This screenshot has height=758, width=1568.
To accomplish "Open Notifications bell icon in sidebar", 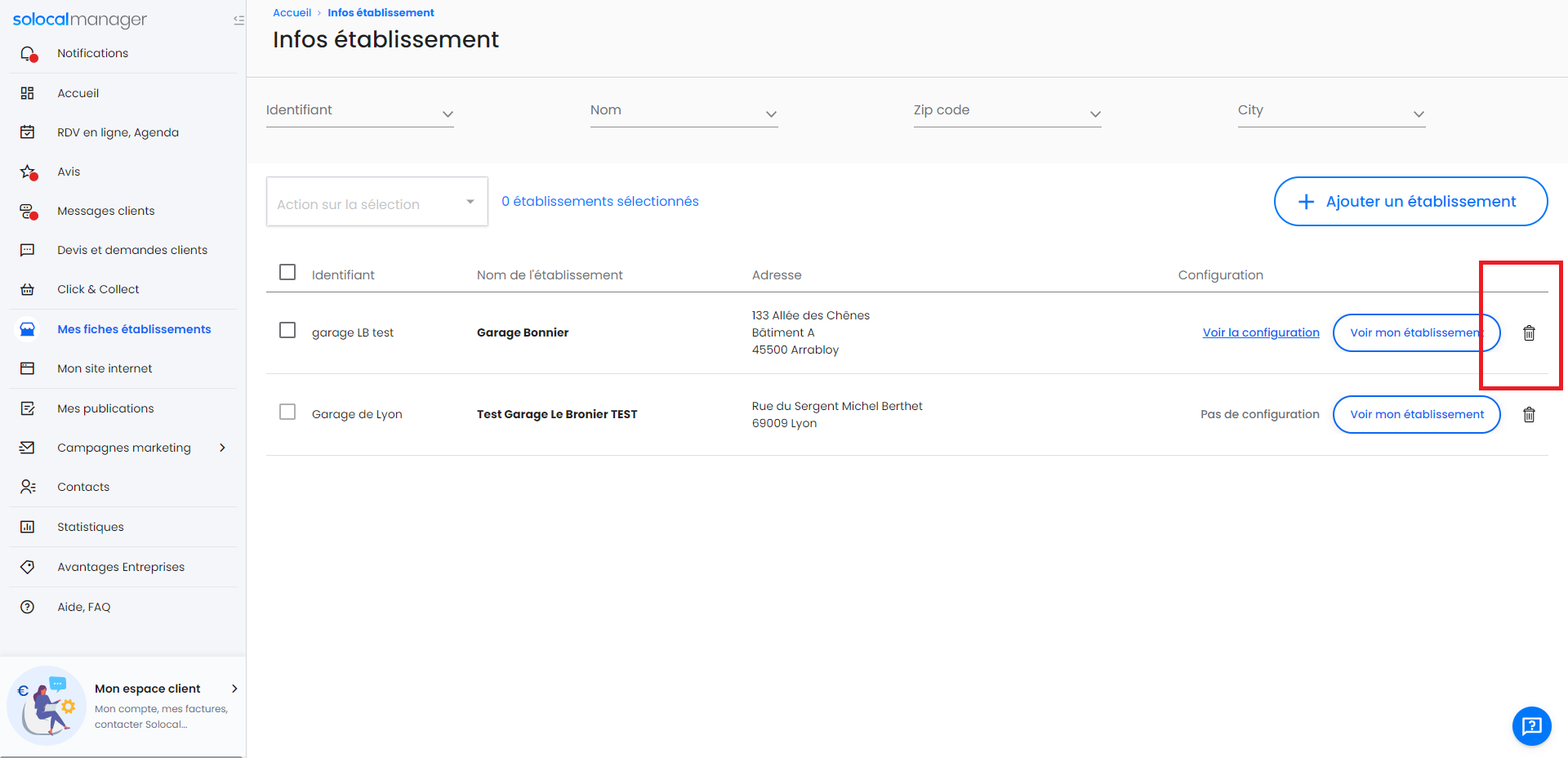I will [28, 54].
